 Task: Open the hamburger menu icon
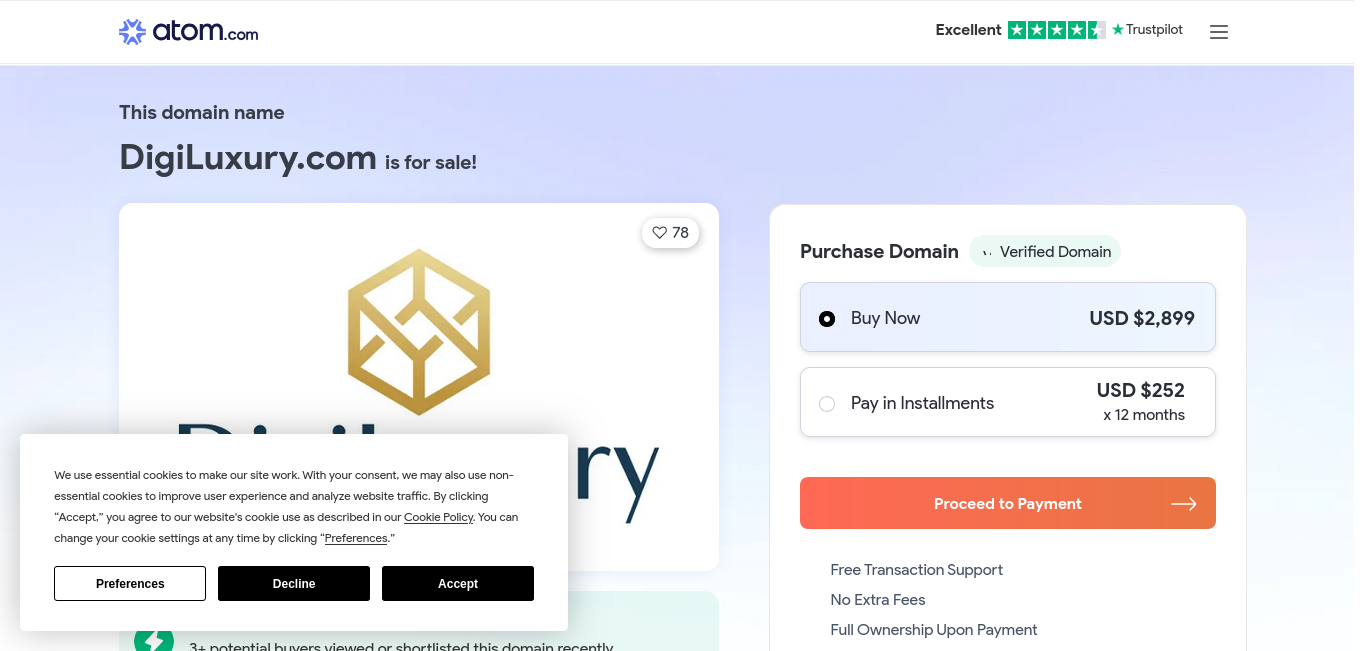(x=1218, y=32)
